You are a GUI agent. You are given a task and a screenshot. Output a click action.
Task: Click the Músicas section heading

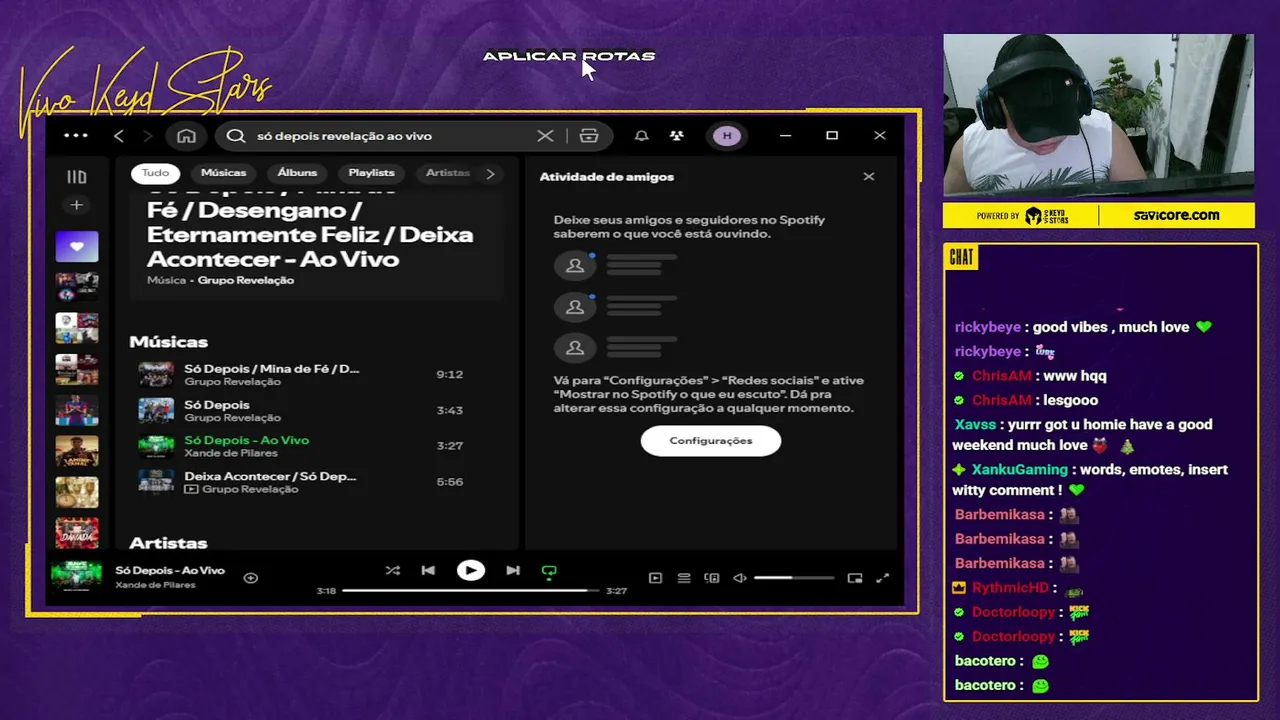pos(168,342)
